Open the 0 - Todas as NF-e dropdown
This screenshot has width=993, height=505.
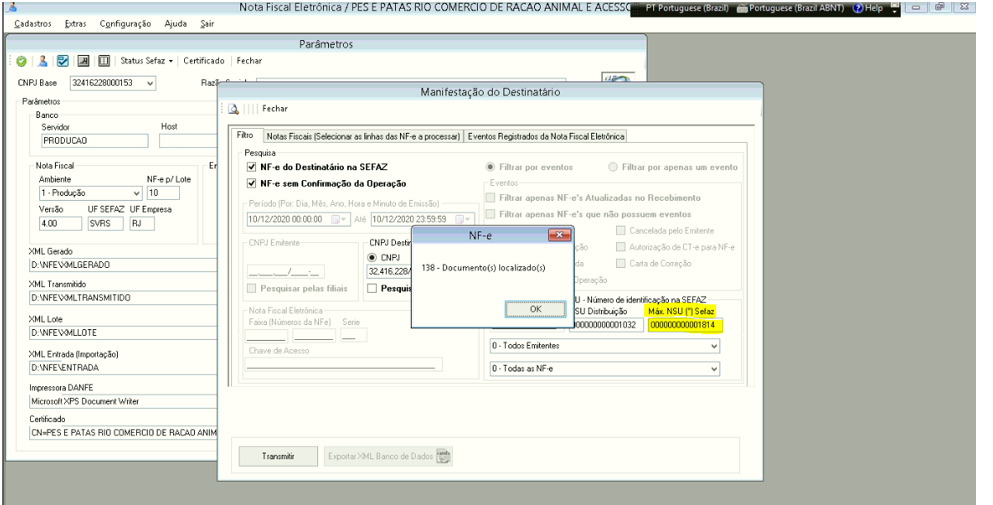[714, 369]
